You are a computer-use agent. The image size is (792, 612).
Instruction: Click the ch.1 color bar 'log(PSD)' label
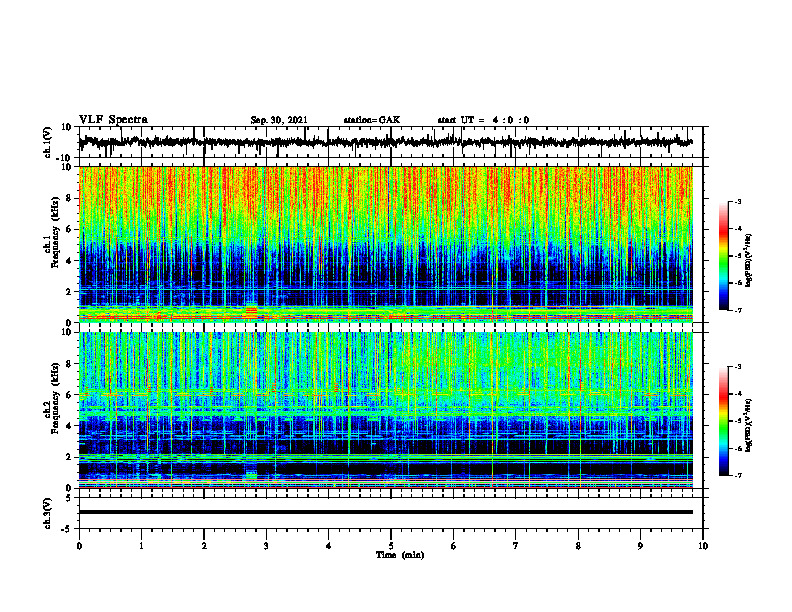point(749,261)
